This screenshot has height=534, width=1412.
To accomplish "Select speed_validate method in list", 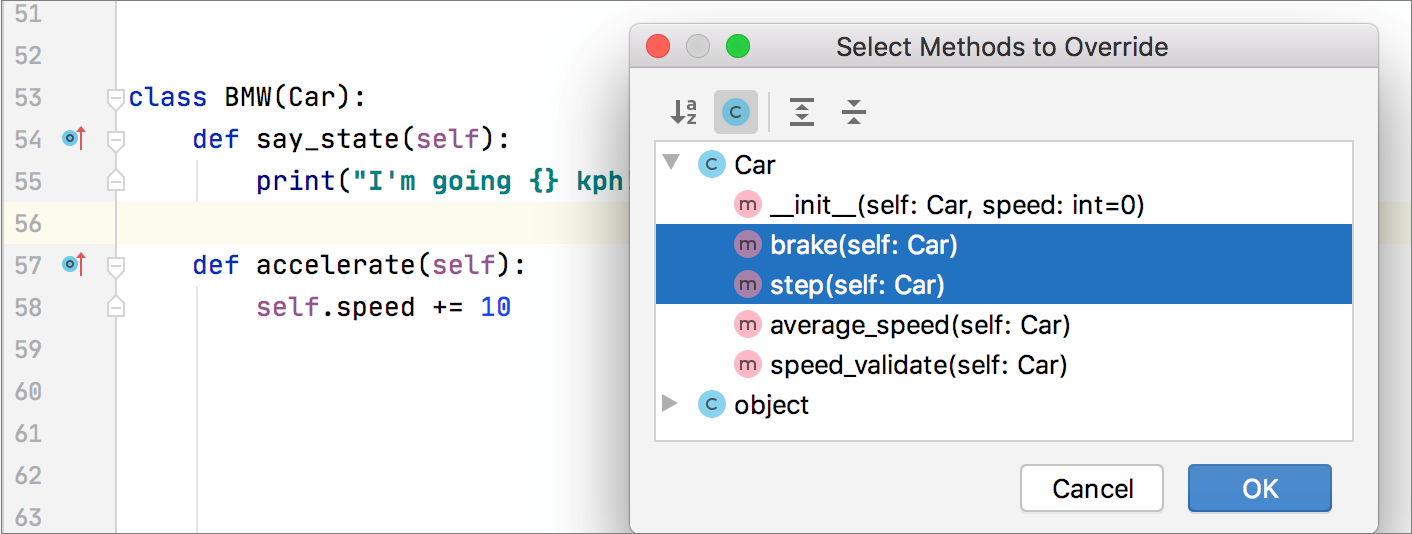I will pos(918,365).
